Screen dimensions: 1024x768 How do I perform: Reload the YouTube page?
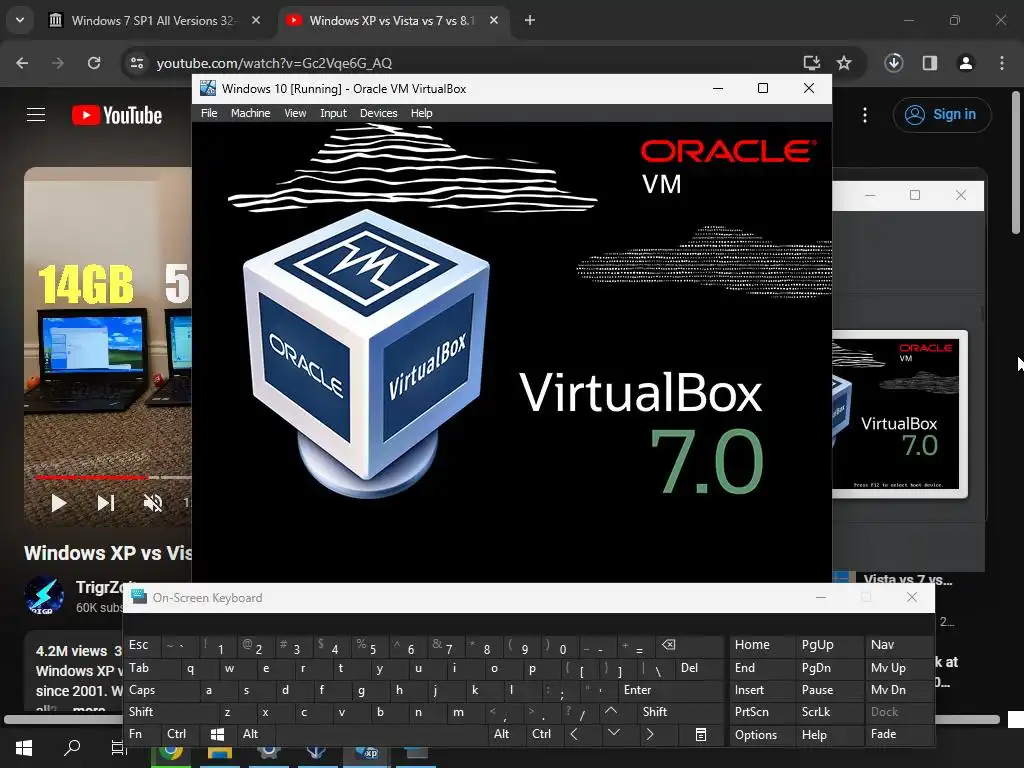94,63
